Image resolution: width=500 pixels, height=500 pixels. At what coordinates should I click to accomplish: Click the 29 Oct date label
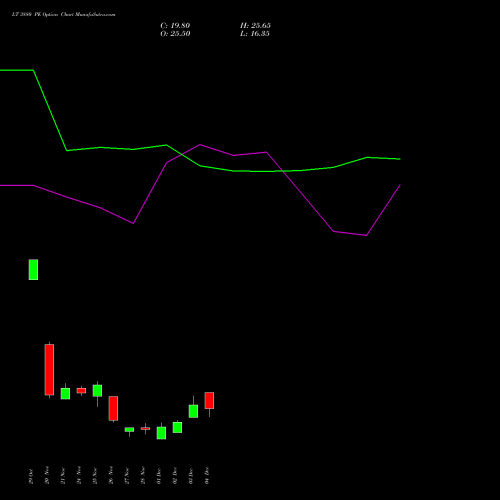pos(31,477)
